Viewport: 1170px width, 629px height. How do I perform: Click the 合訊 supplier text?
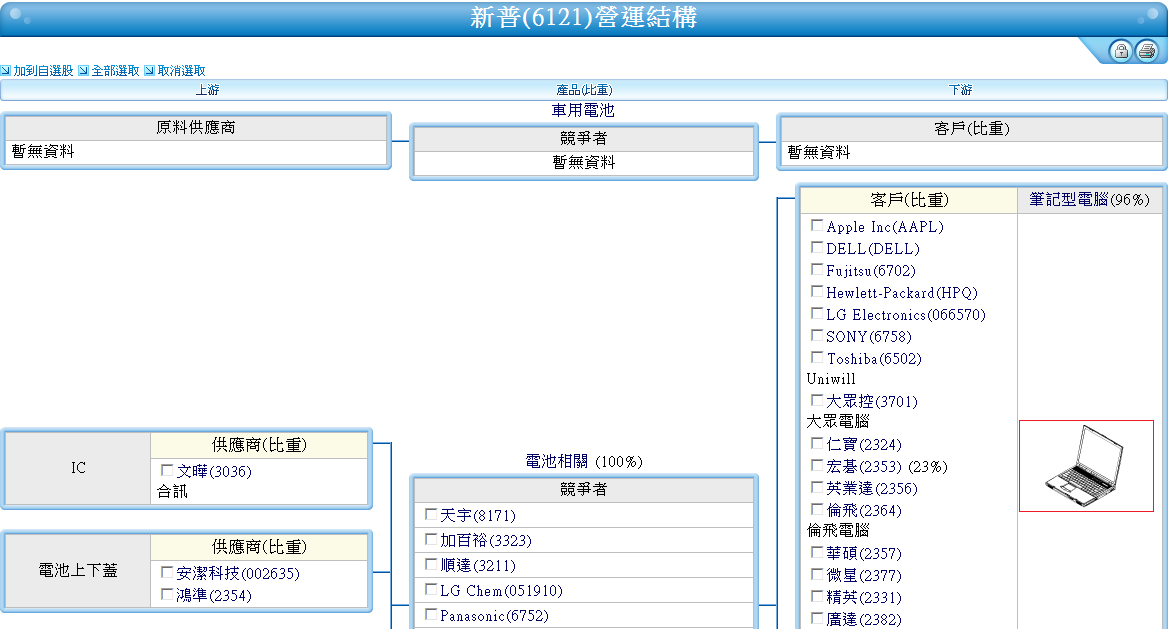point(172,492)
